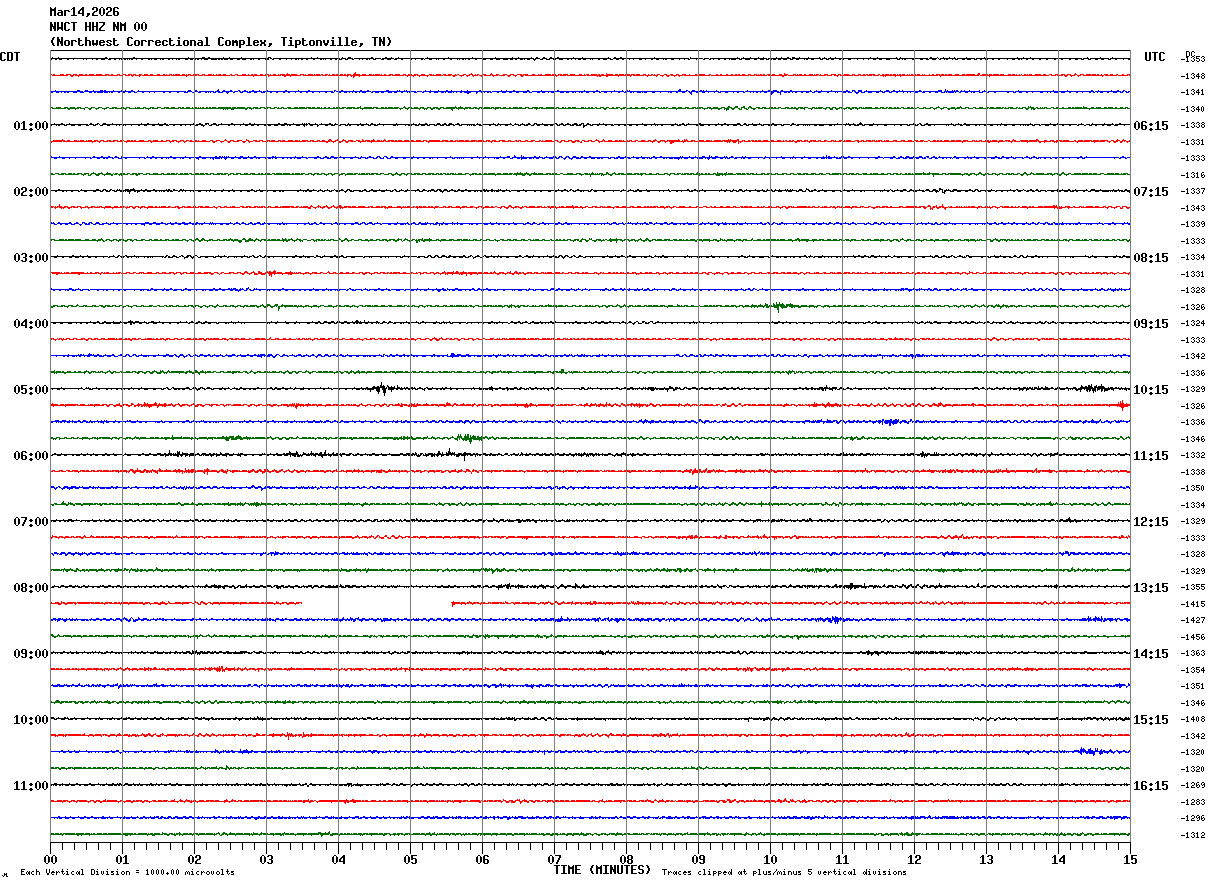Select the -1269 DC offset value
The width and height of the screenshot is (1210, 886).
[x=1193, y=786]
